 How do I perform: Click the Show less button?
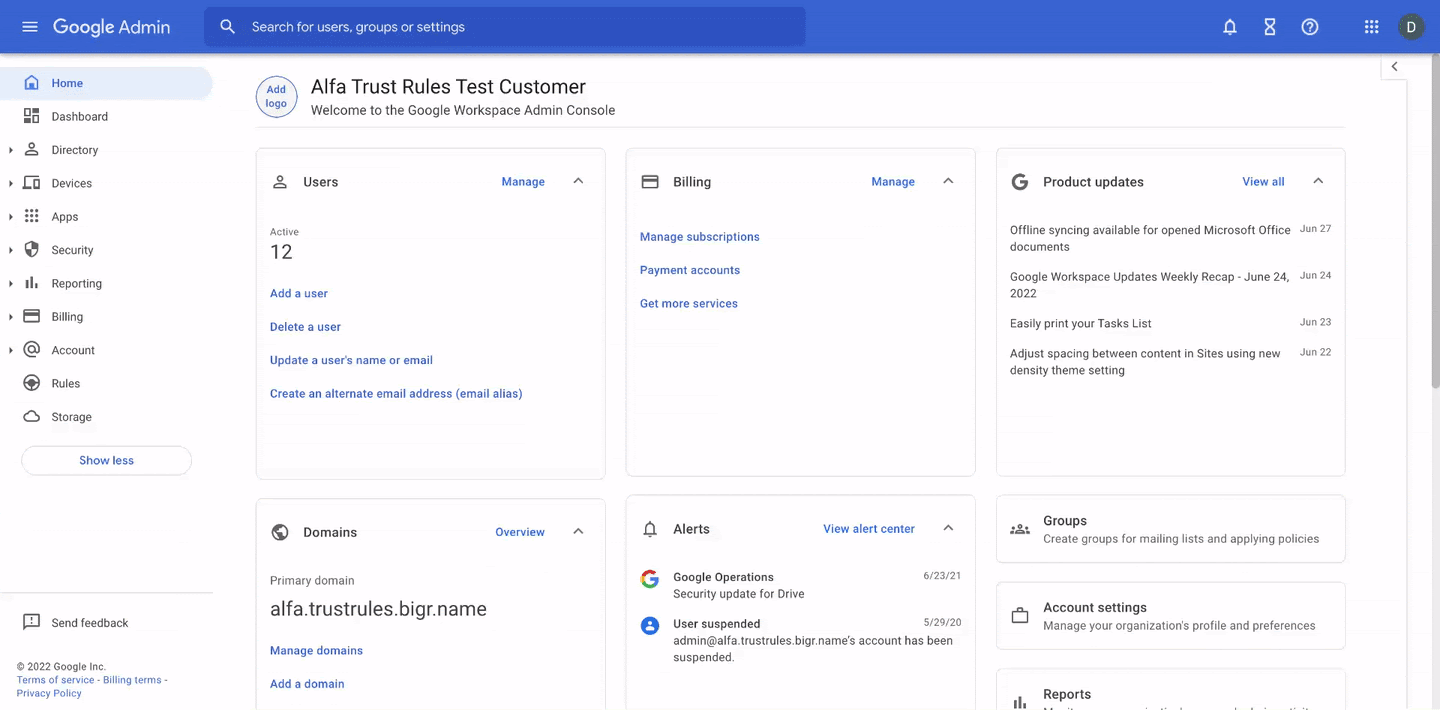click(x=106, y=460)
